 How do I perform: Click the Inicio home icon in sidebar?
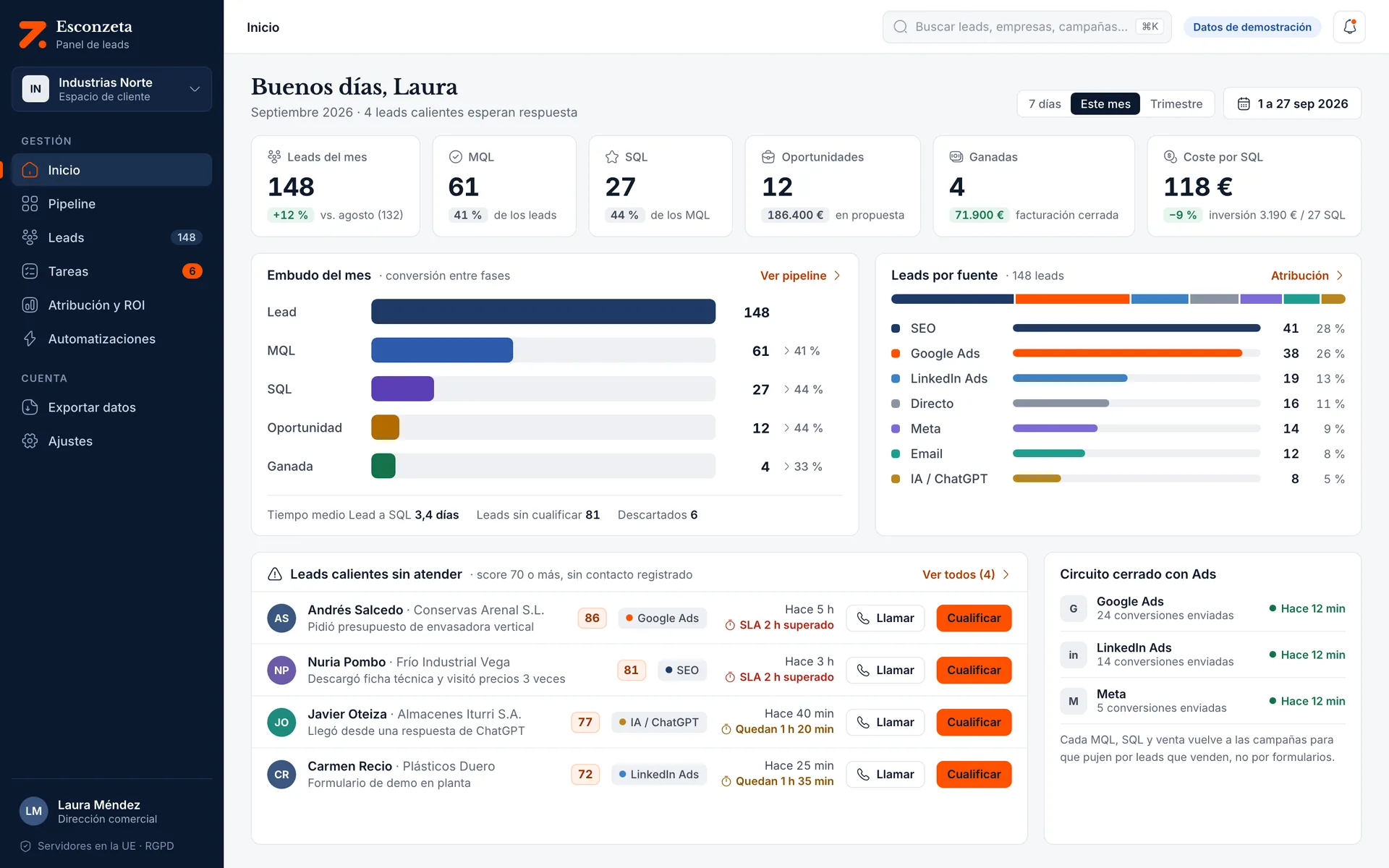pos(30,170)
